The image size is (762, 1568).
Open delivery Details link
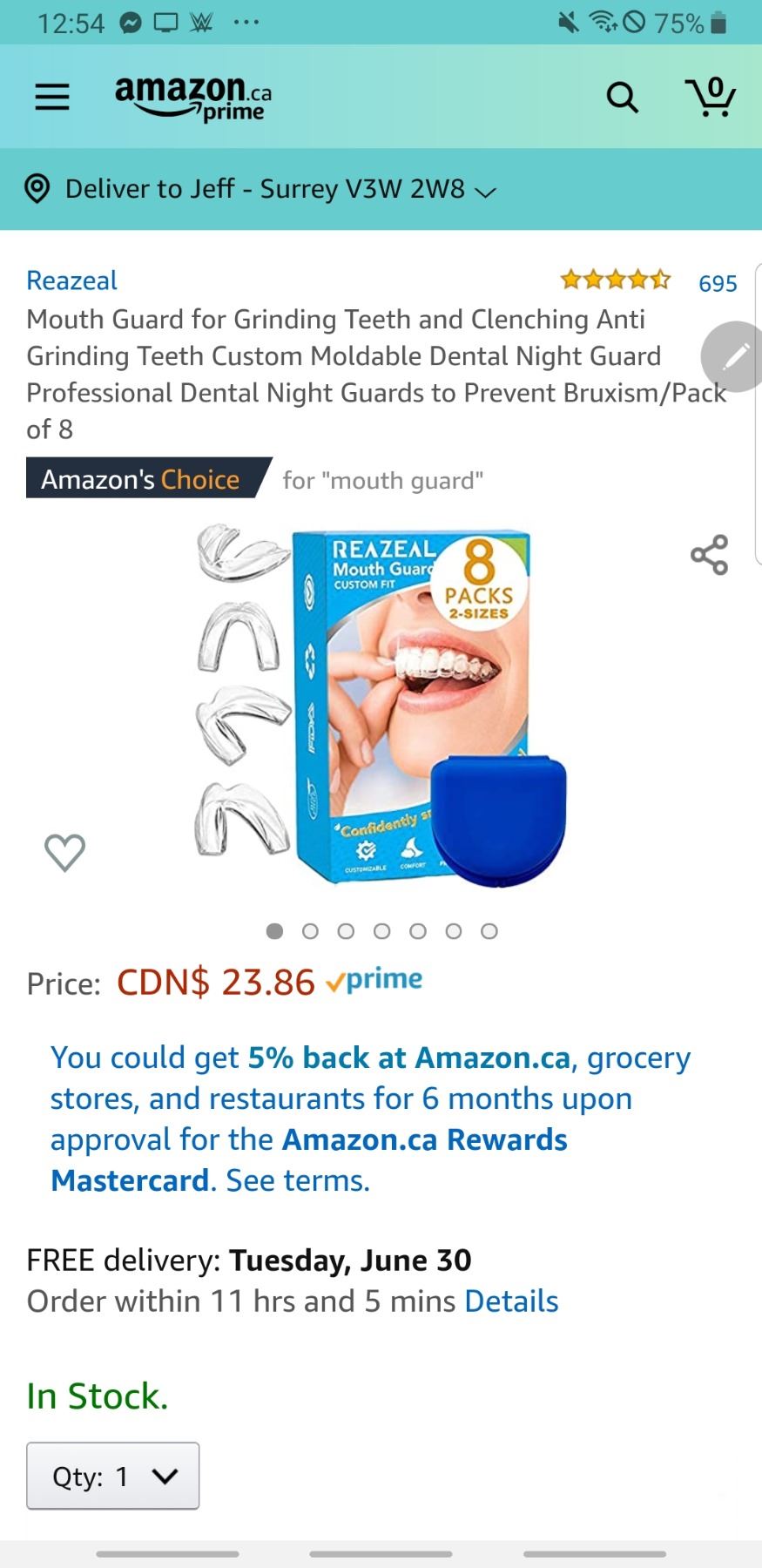pyautogui.click(x=511, y=1301)
